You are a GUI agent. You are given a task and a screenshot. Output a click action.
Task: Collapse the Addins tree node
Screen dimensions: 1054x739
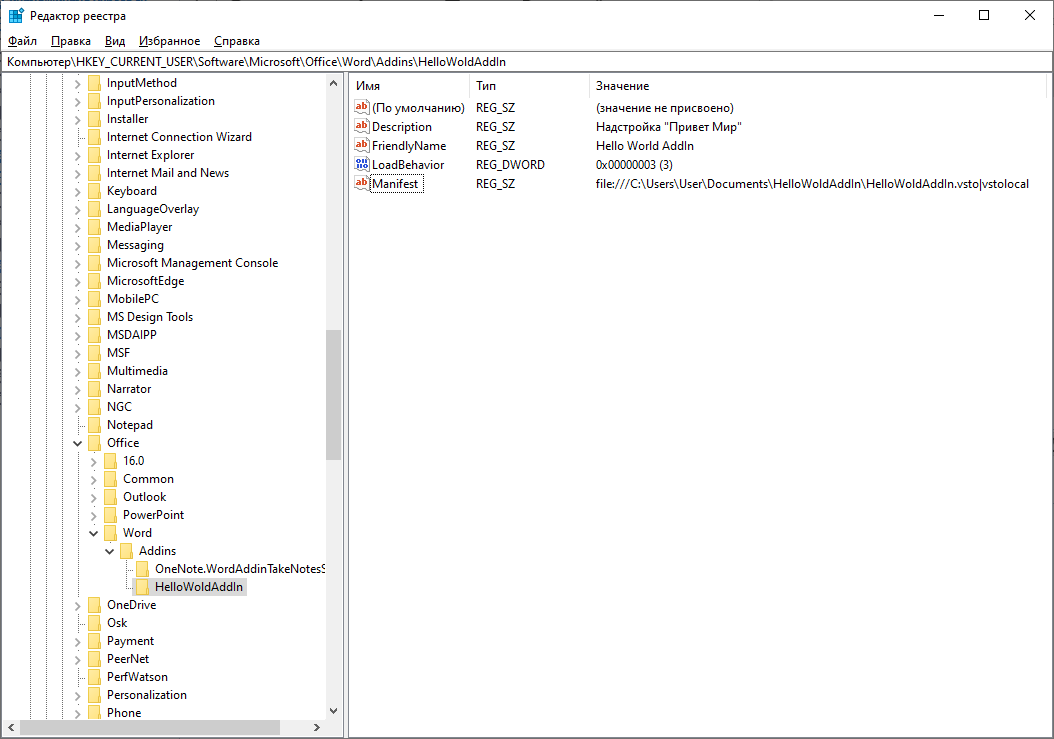[110, 551]
